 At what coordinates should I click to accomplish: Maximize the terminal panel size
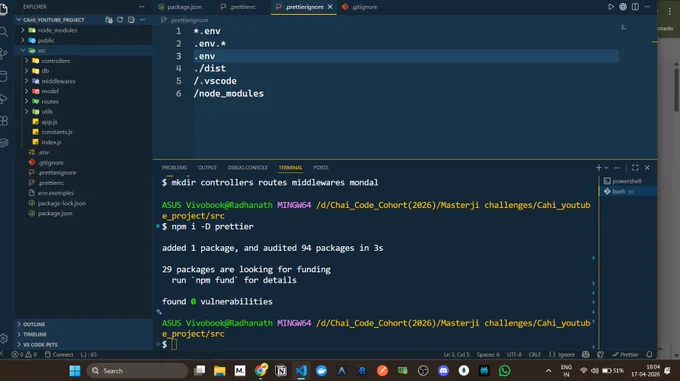coord(635,168)
